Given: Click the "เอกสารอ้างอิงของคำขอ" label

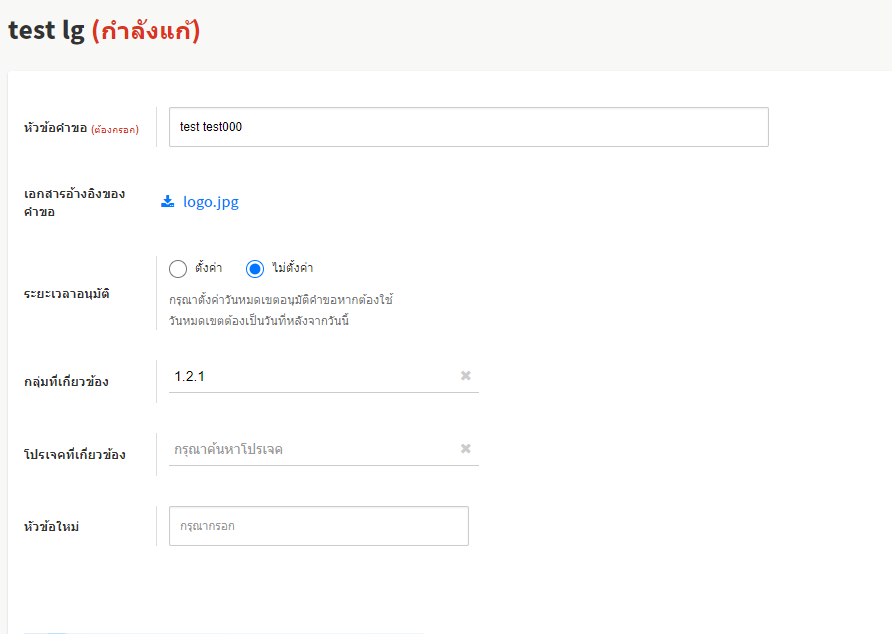Looking at the screenshot, I should pyautogui.click(x=74, y=202).
